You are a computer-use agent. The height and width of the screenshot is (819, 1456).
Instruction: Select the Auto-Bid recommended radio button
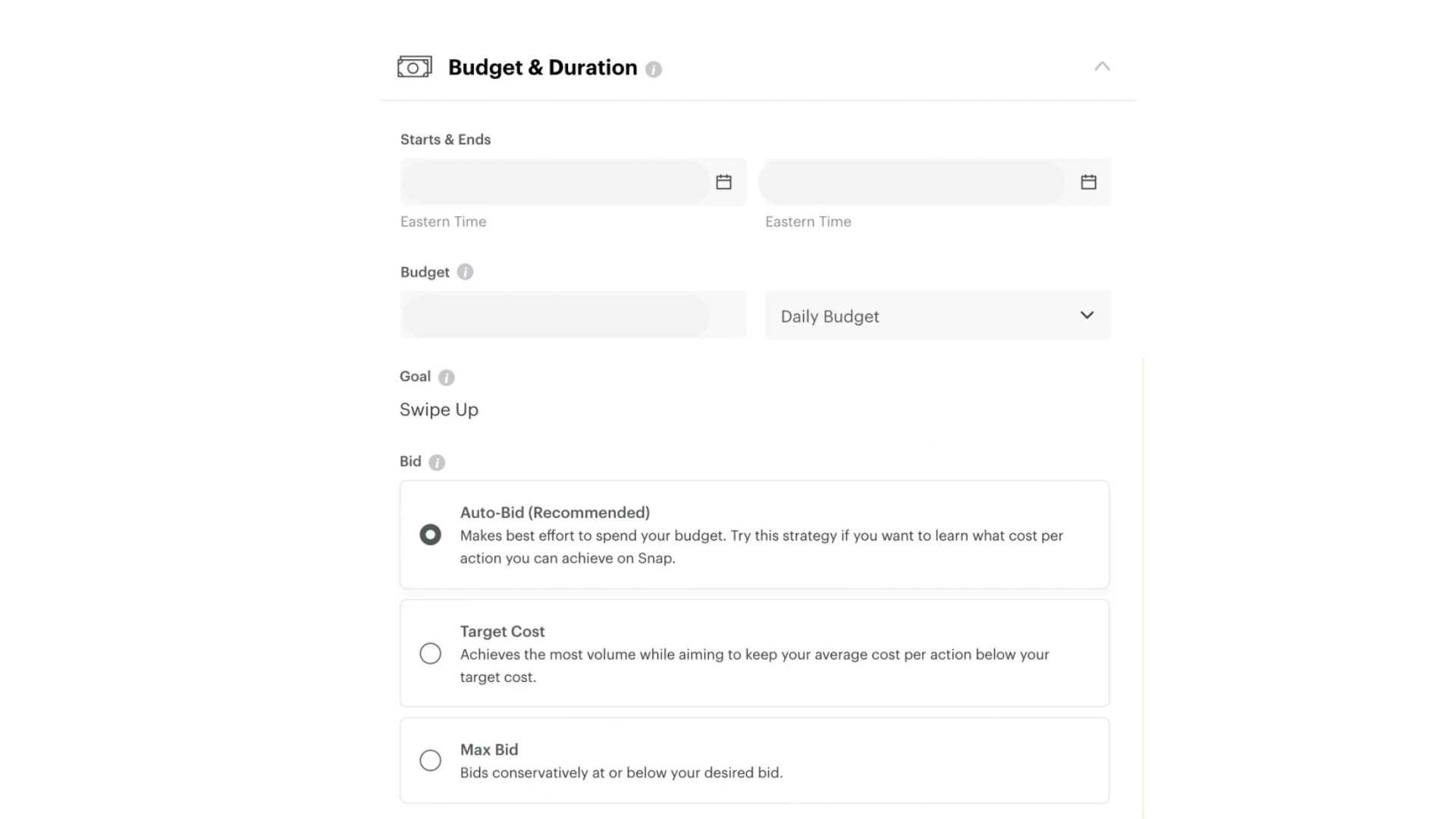tap(431, 535)
